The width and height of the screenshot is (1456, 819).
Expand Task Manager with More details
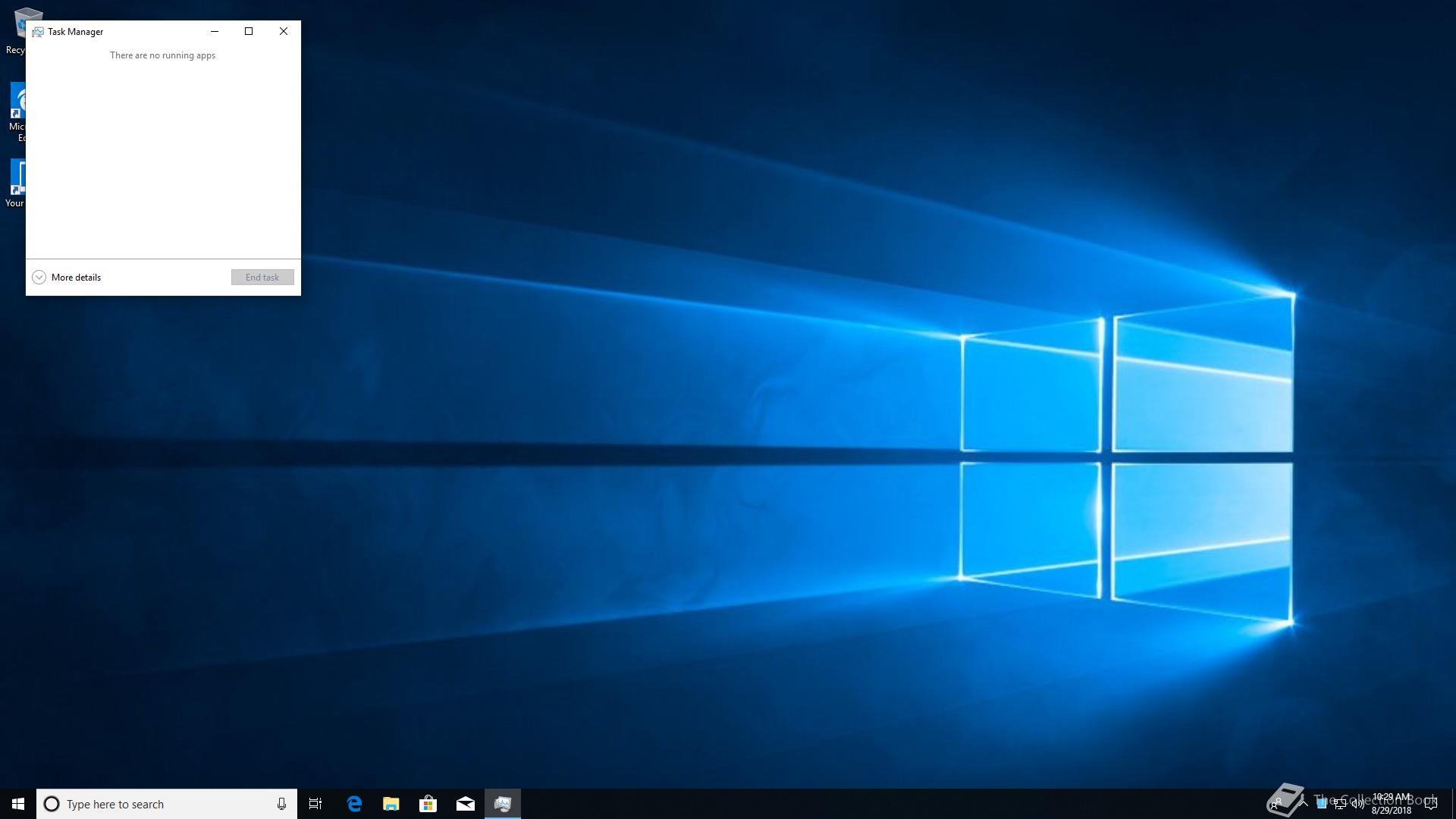coord(67,278)
